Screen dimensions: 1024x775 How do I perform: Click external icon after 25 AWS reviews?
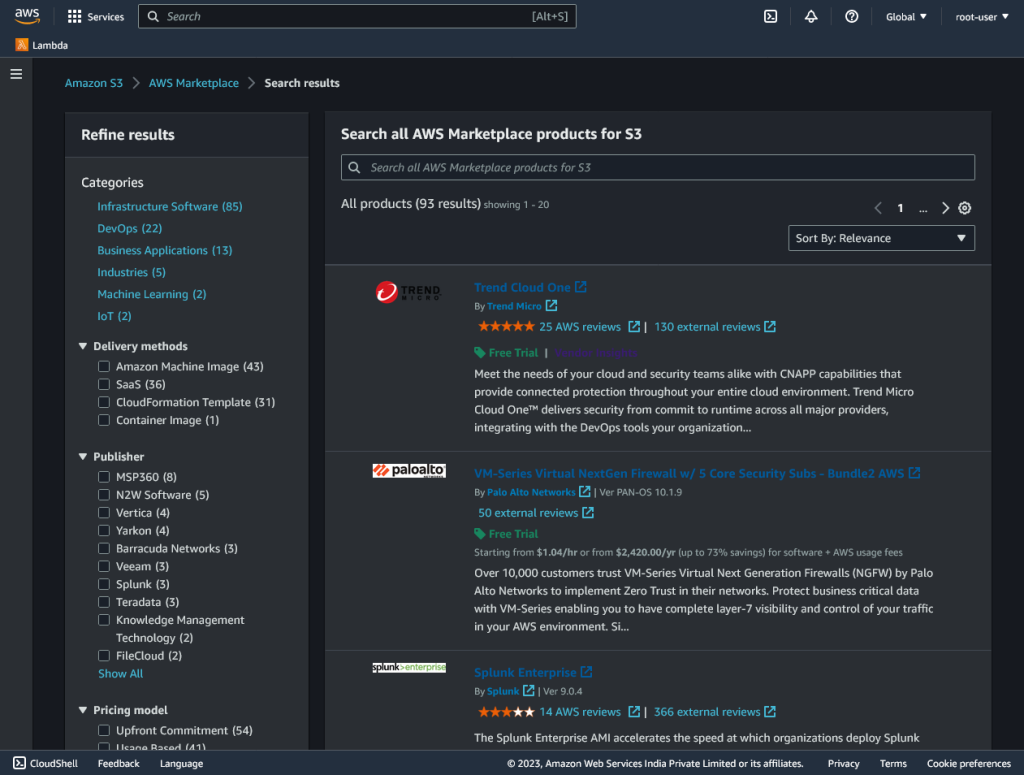(633, 326)
